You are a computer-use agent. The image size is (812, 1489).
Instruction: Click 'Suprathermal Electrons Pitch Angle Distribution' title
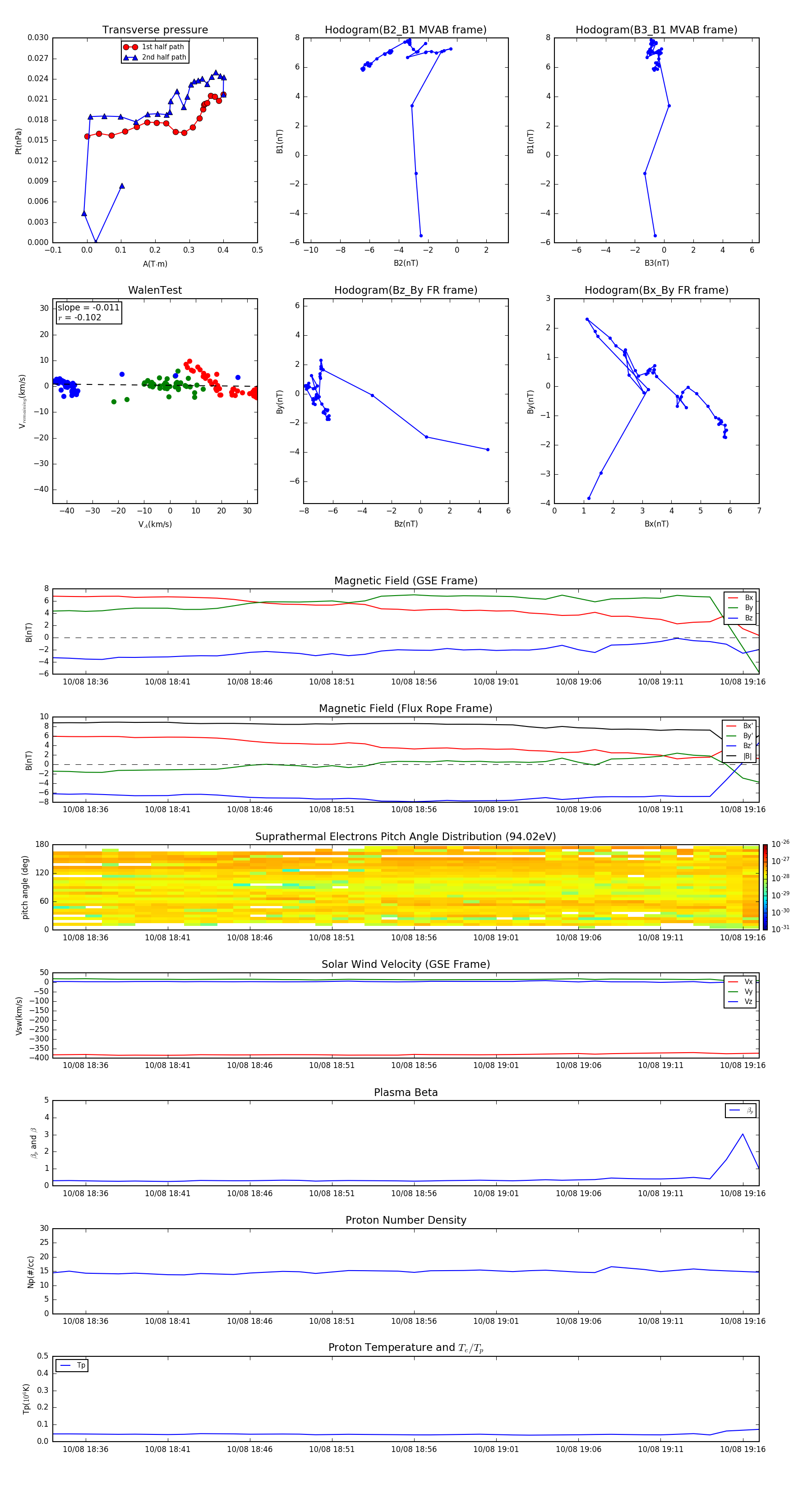pyautogui.click(x=406, y=837)
